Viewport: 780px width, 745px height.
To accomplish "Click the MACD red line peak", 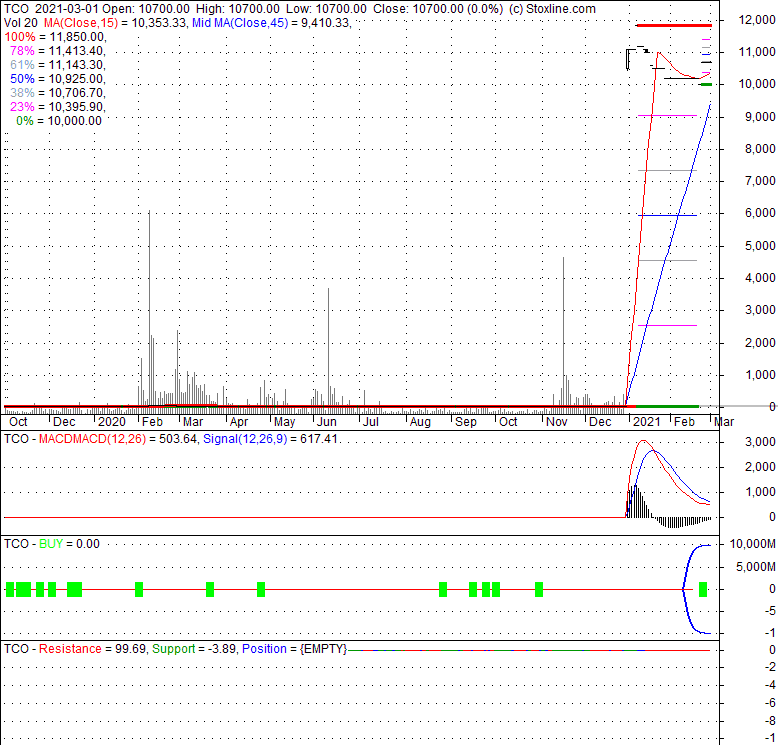I will (643, 441).
